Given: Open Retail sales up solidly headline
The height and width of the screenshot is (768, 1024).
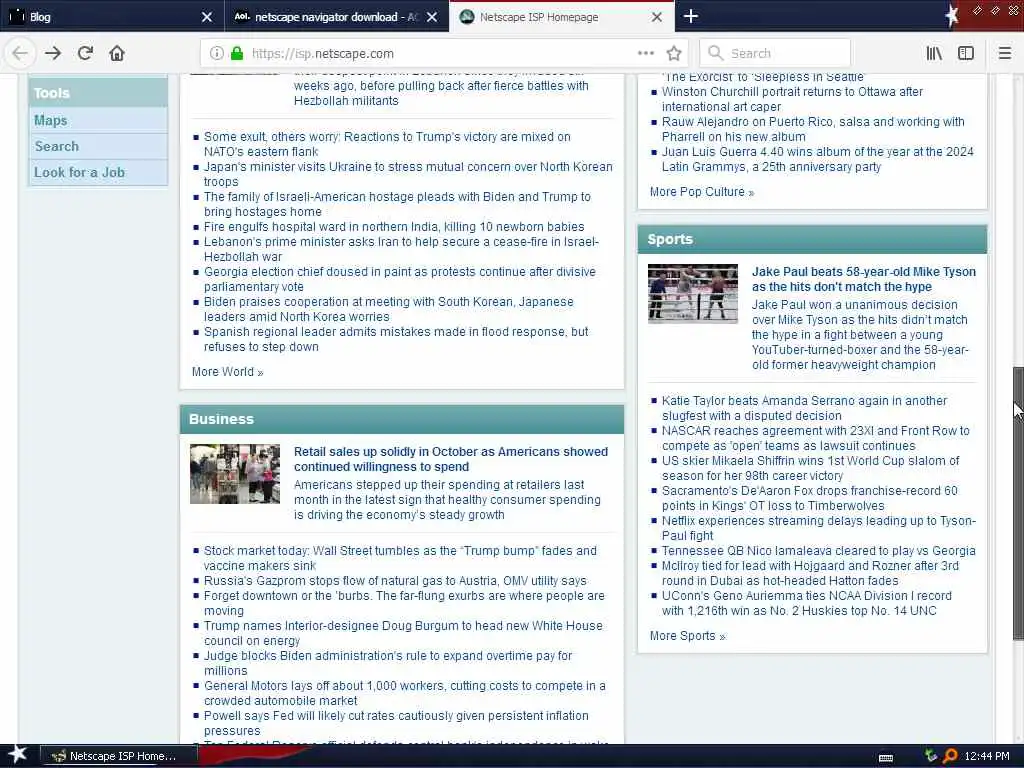Looking at the screenshot, I should (451, 459).
